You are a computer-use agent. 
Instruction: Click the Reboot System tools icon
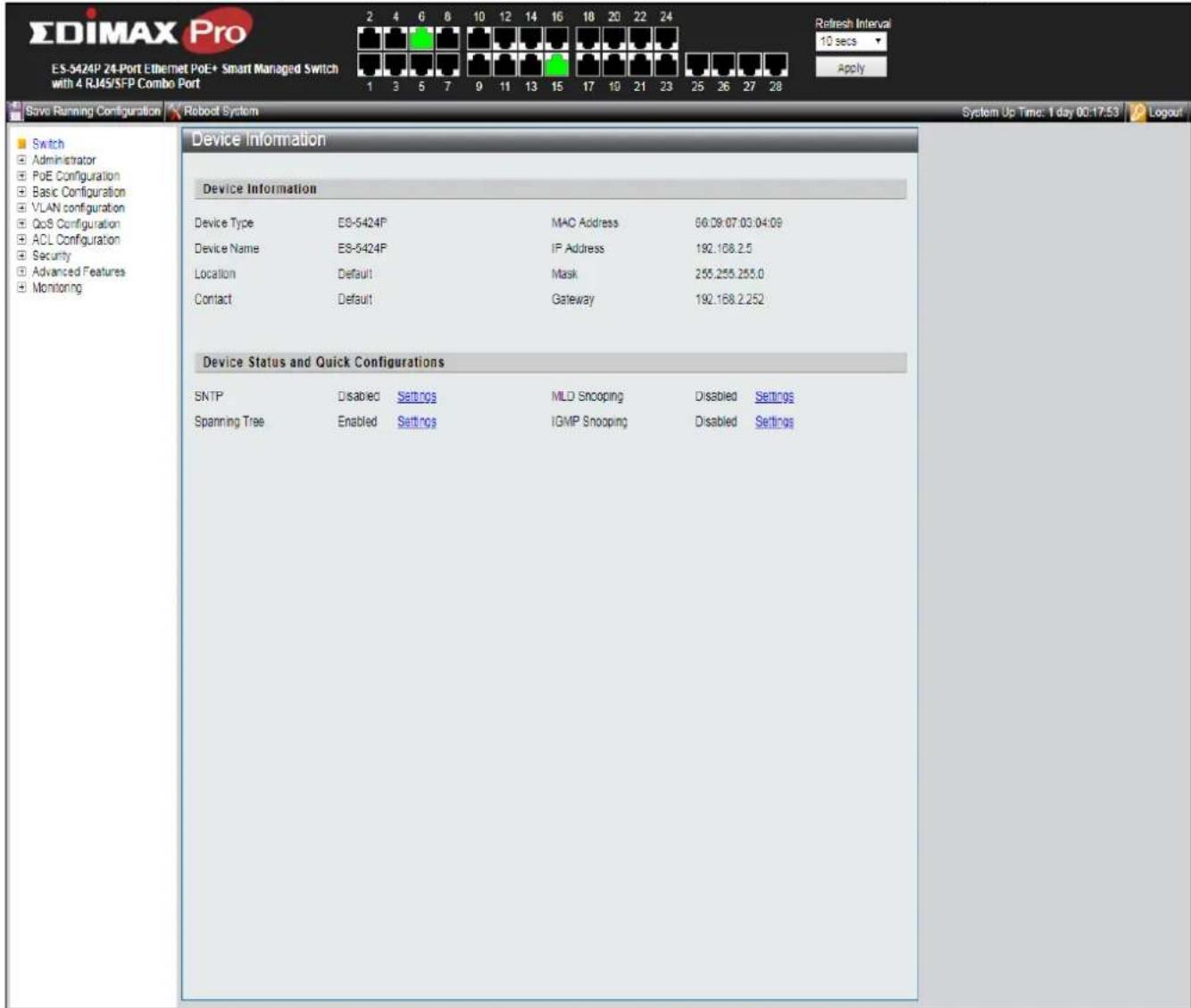(x=174, y=112)
